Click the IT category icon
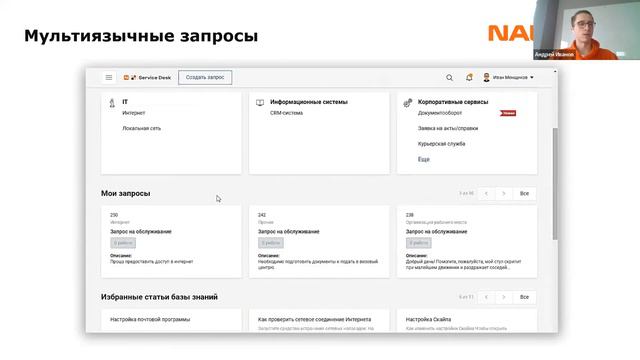Image resolution: width=640 pixels, height=360 pixels. [x=112, y=103]
